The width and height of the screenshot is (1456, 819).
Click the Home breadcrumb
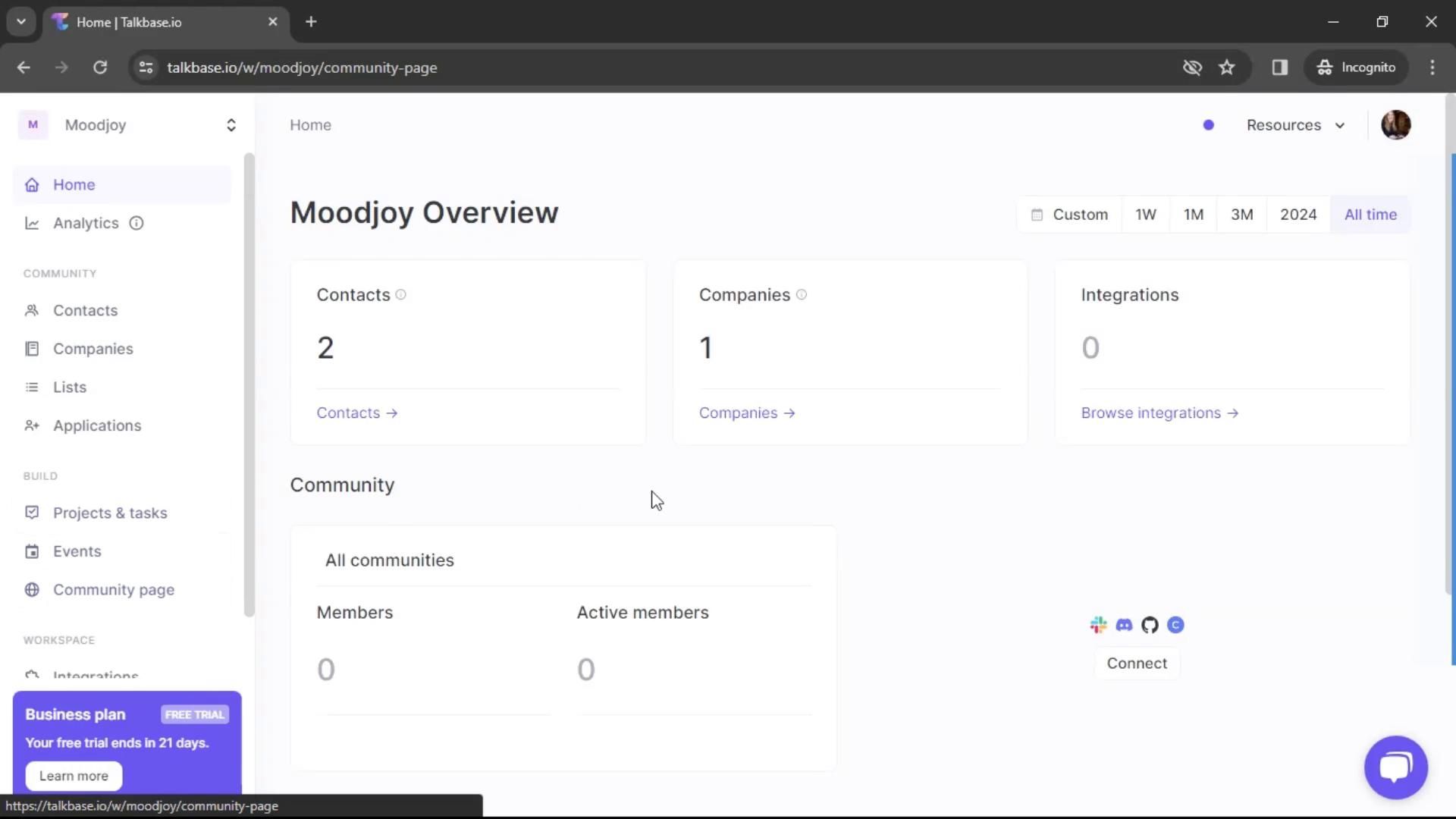tap(310, 125)
